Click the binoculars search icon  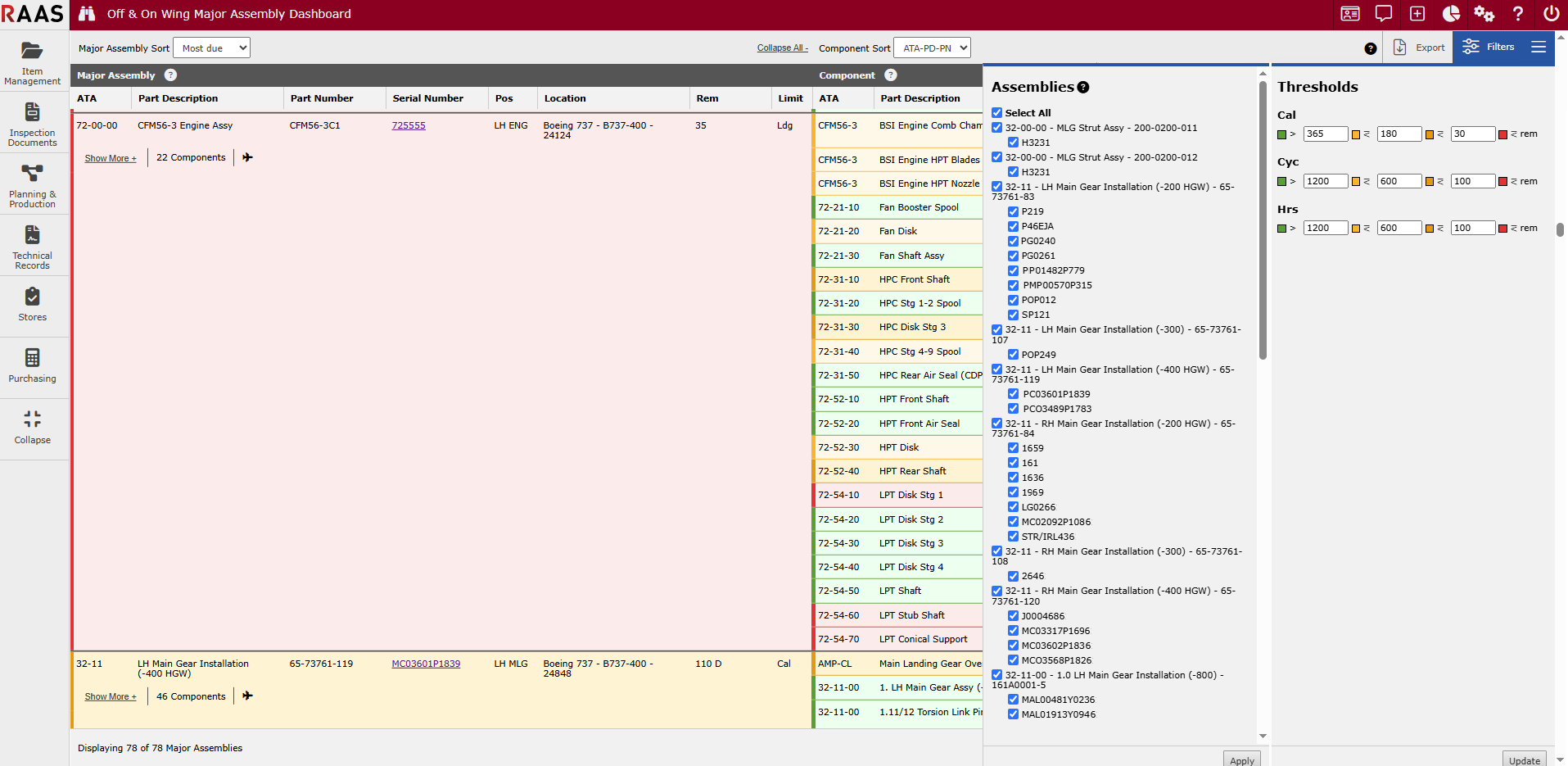[87, 14]
